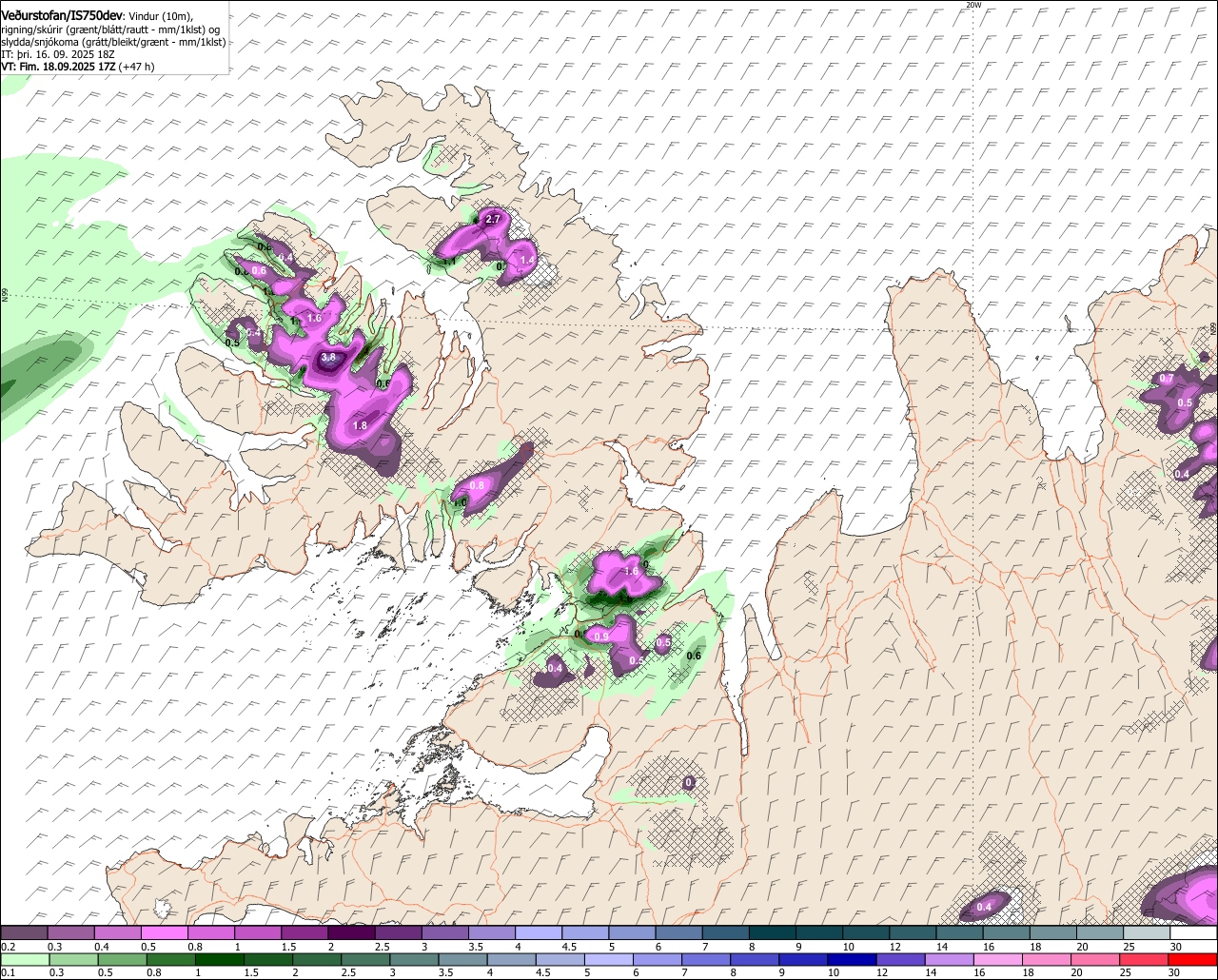Image resolution: width=1218 pixels, height=980 pixels.
Task: Click the 0.9 precipitation value on the map
Action: pyautogui.click(x=600, y=637)
